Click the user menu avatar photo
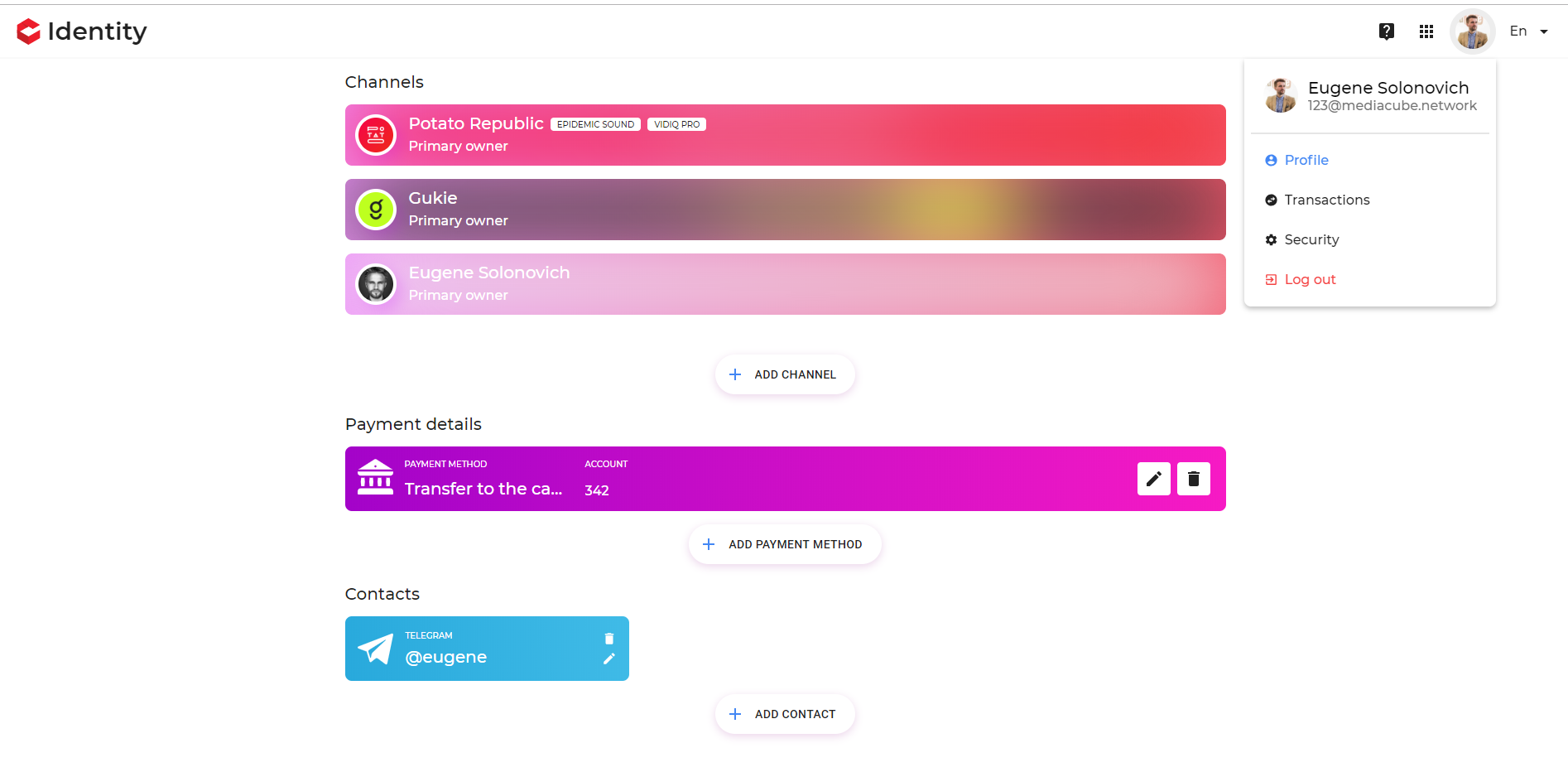The height and width of the screenshot is (772, 1568). [x=1281, y=95]
